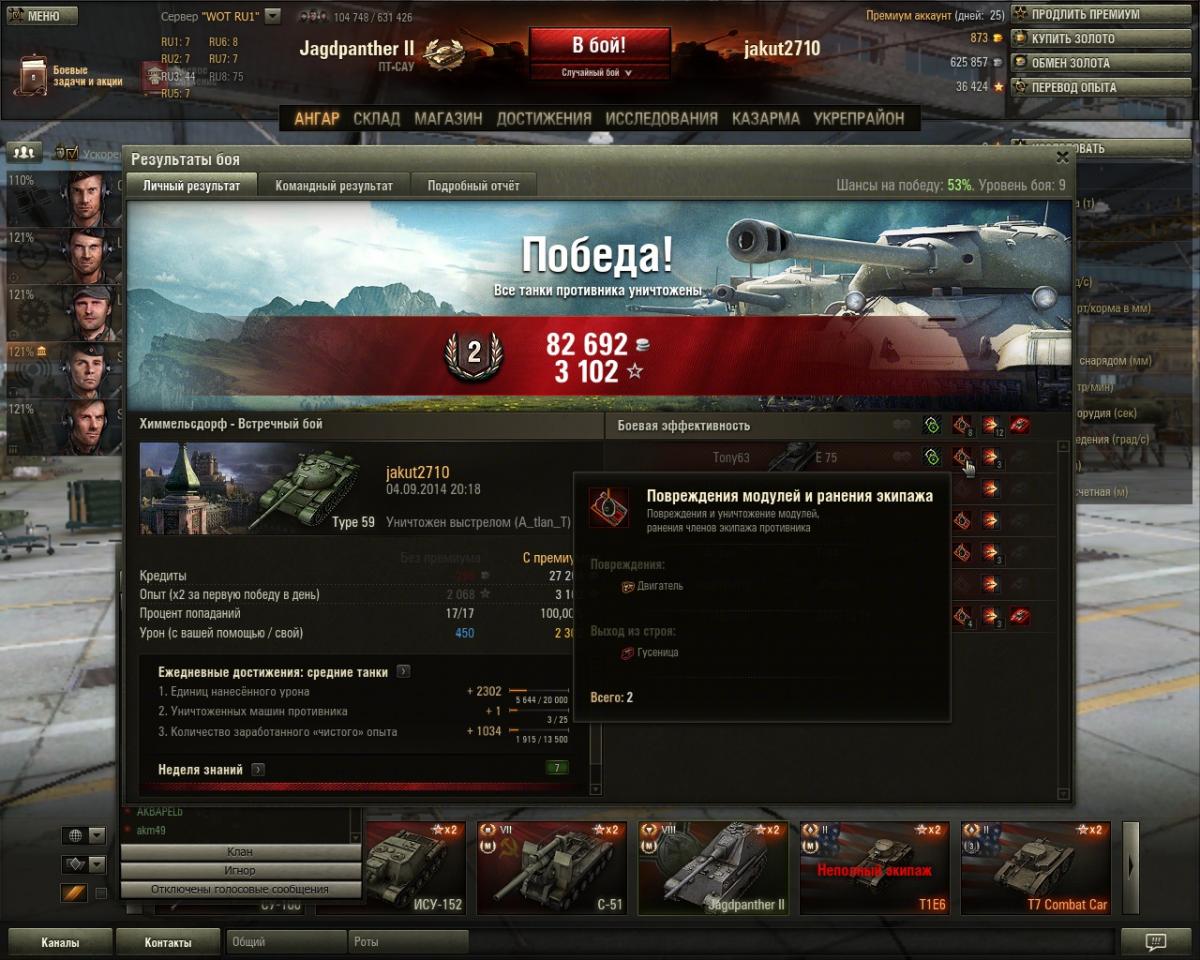The width and height of the screenshot is (1200, 960).
Task: Select the ИСУ-152 tank in carousel
Action: point(415,868)
